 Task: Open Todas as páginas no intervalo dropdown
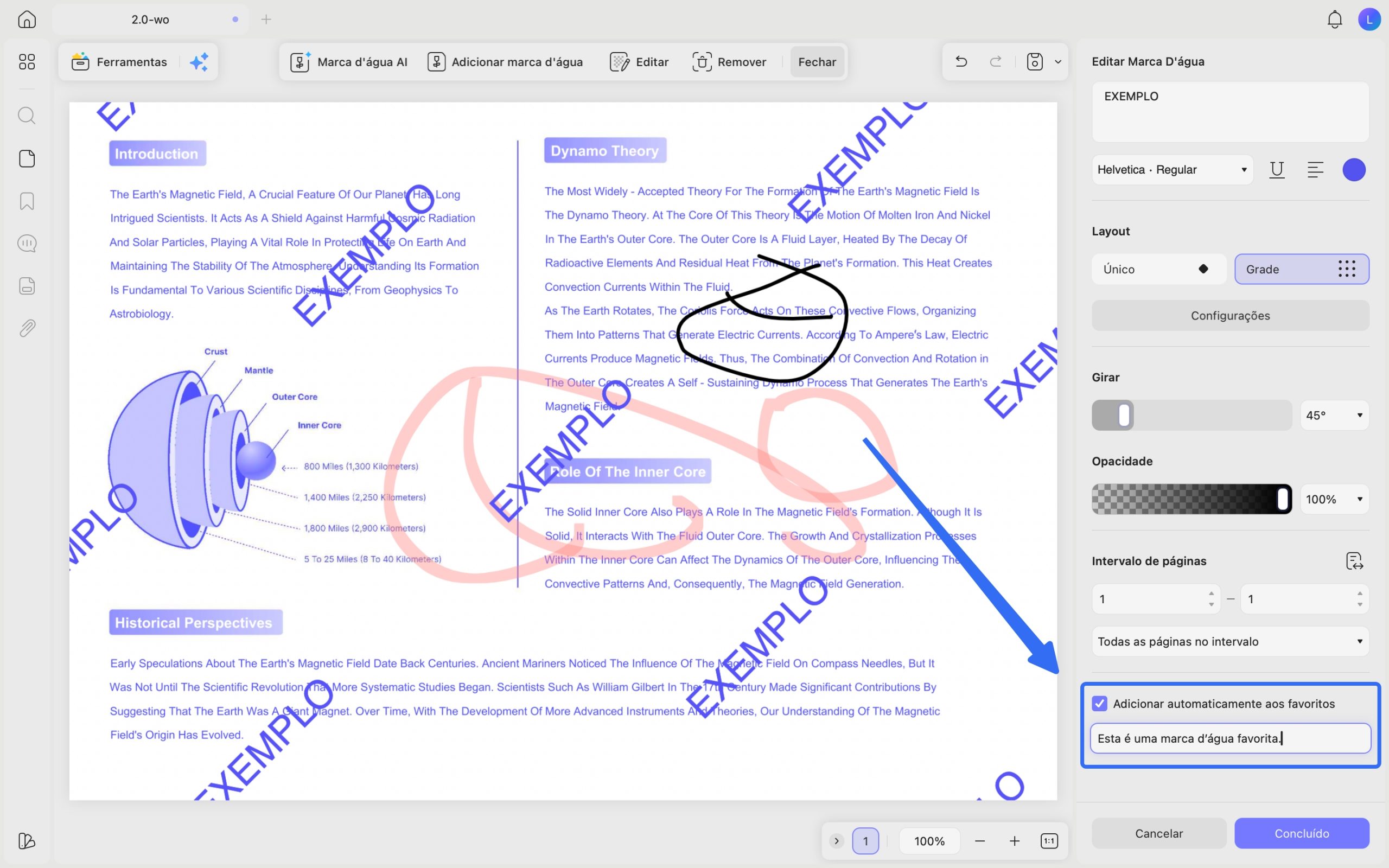pos(1230,641)
